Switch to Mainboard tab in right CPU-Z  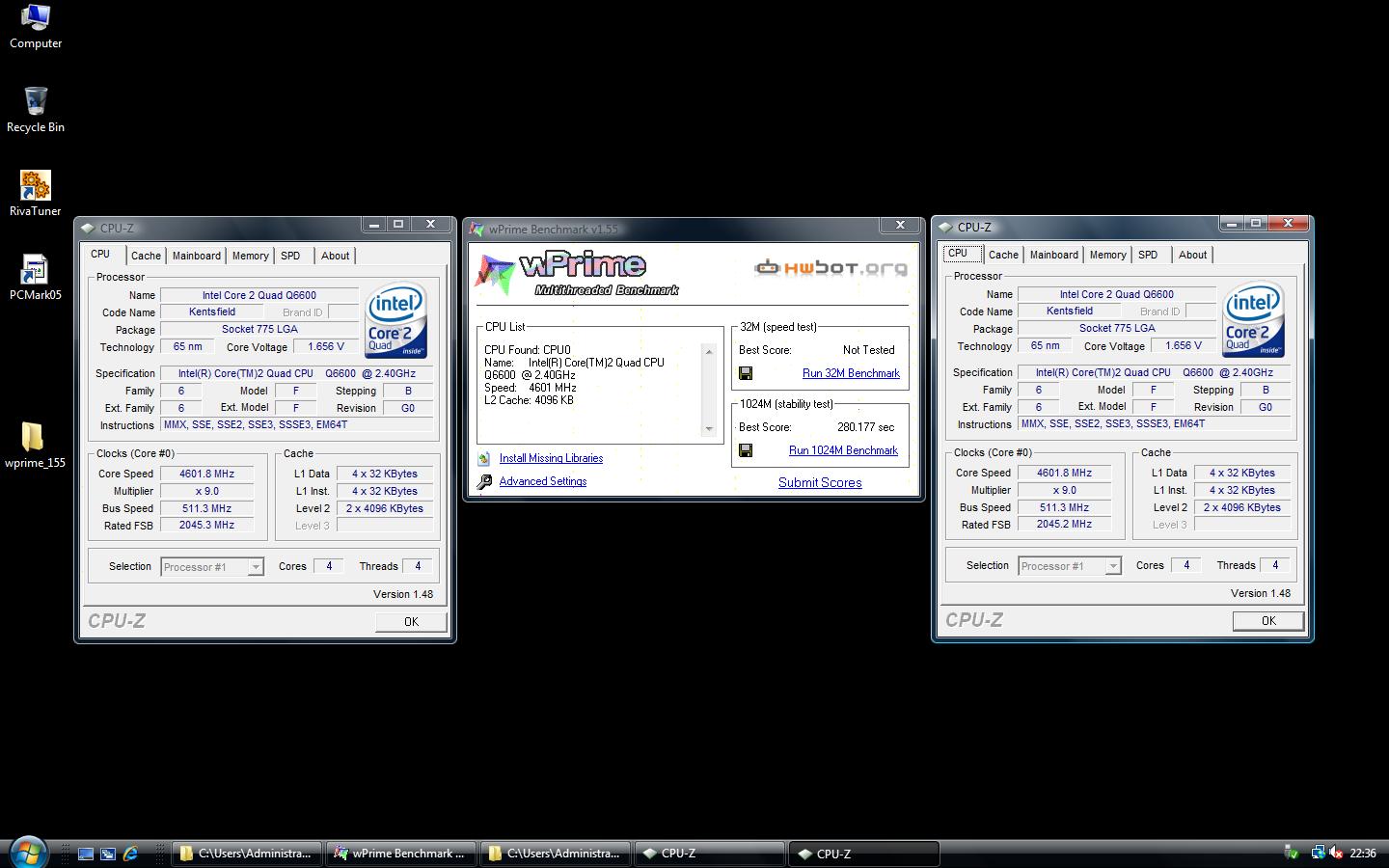click(x=1054, y=255)
